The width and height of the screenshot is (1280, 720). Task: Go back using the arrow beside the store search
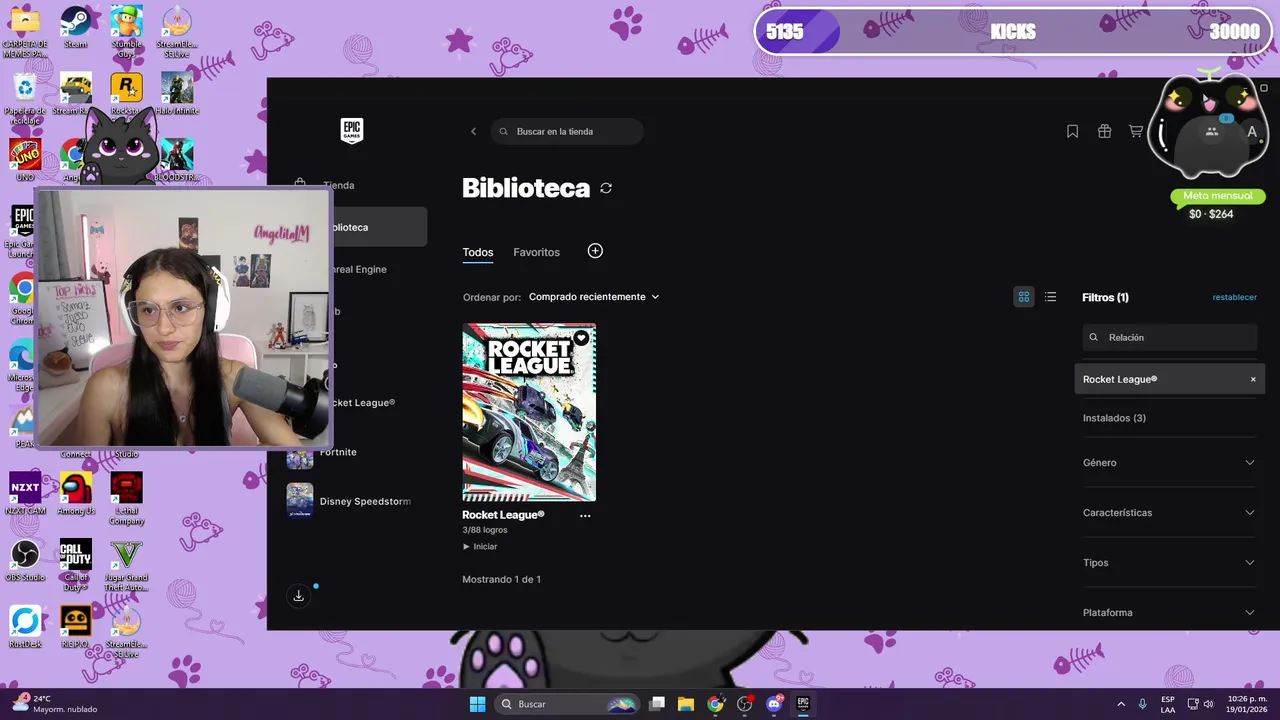point(474,131)
